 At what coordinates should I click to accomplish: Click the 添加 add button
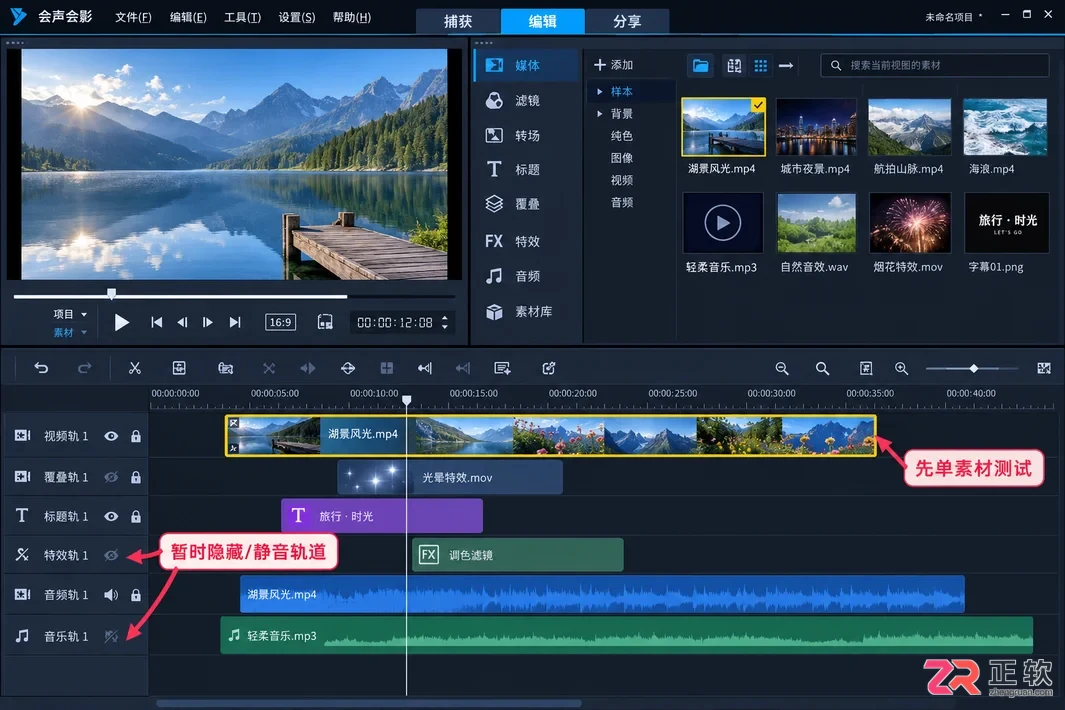click(x=613, y=65)
